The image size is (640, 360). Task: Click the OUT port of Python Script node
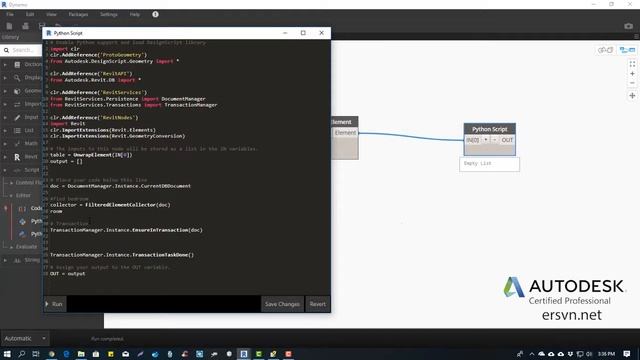[507, 140]
